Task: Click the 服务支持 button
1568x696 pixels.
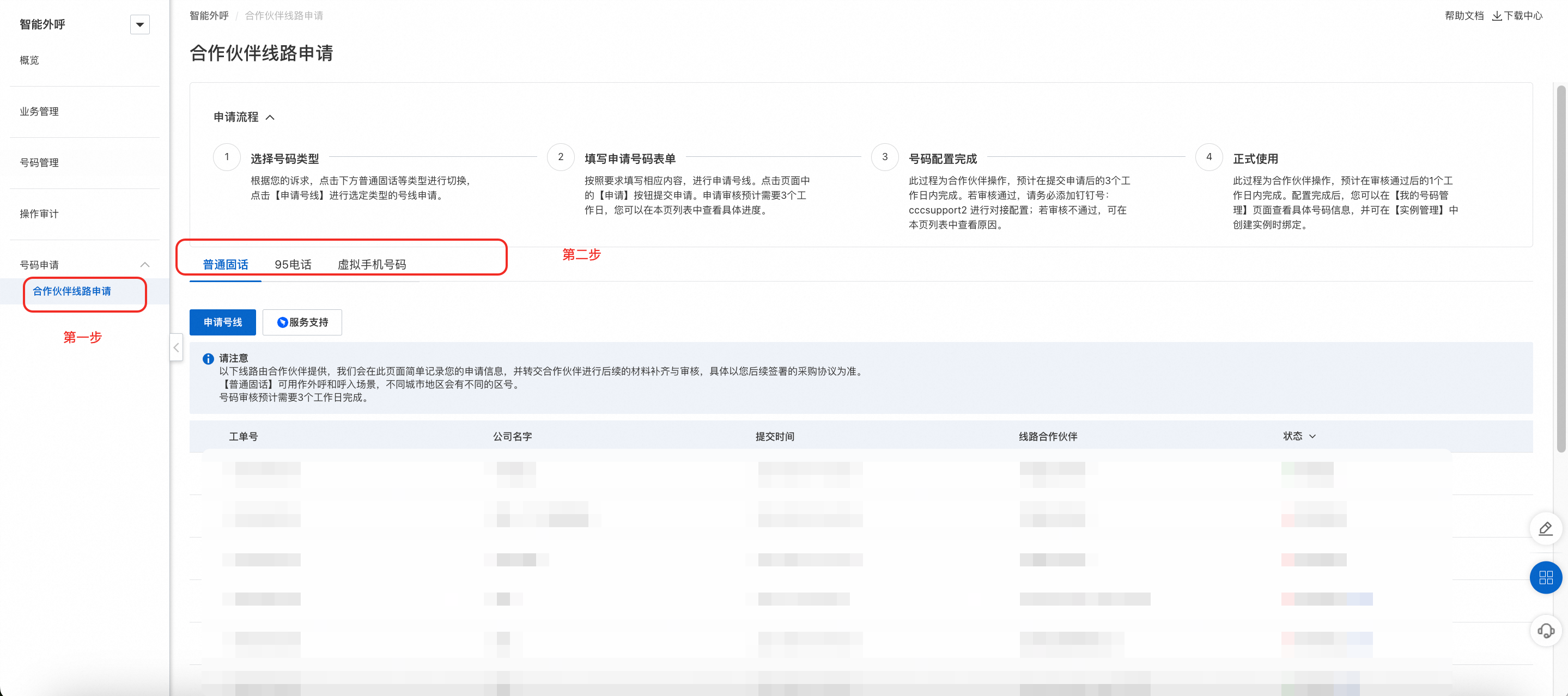Action: pos(302,322)
